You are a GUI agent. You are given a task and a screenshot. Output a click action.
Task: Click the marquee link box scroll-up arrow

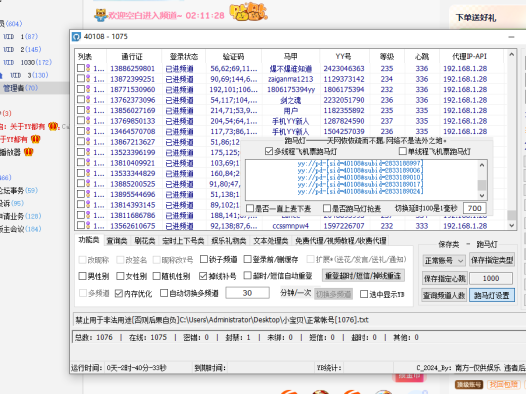[x=482, y=165]
